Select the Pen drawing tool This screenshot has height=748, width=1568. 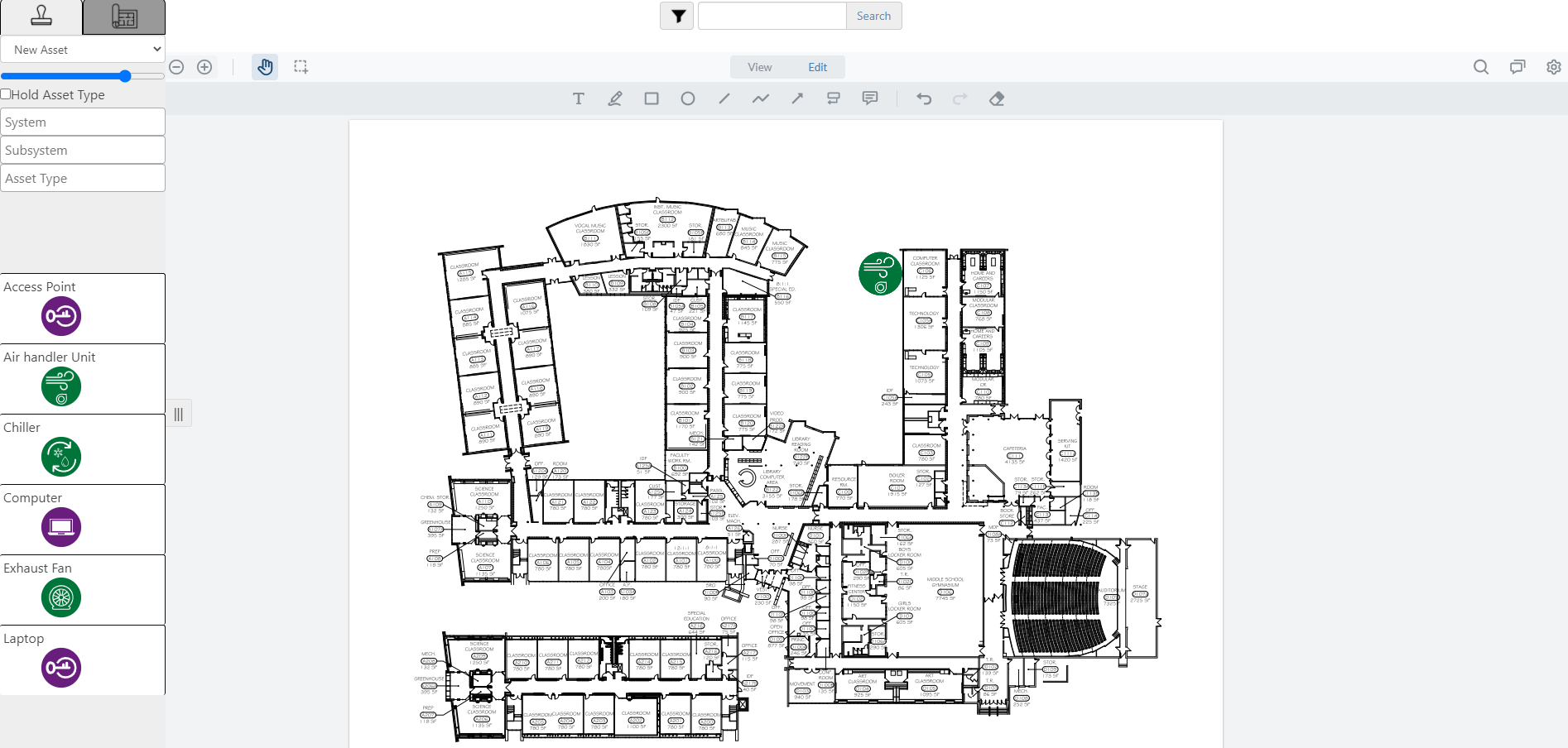[615, 98]
